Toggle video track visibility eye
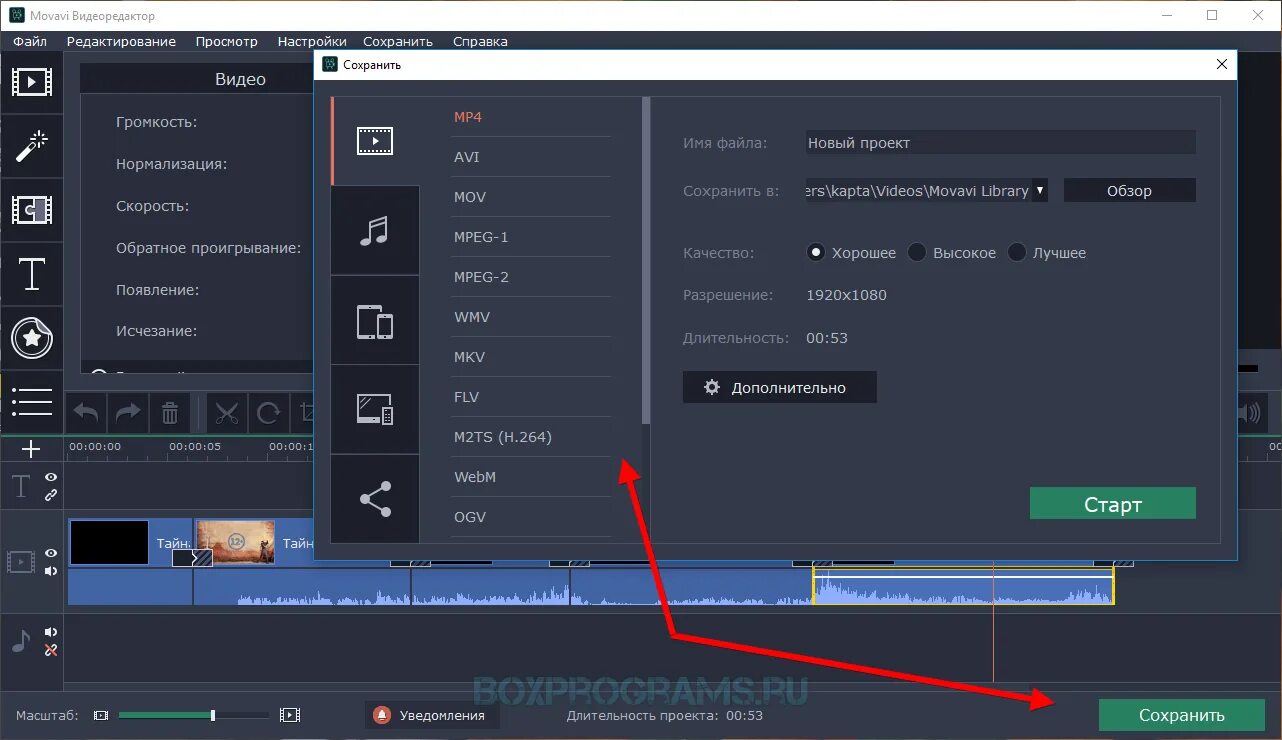1282x740 pixels. point(50,553)
